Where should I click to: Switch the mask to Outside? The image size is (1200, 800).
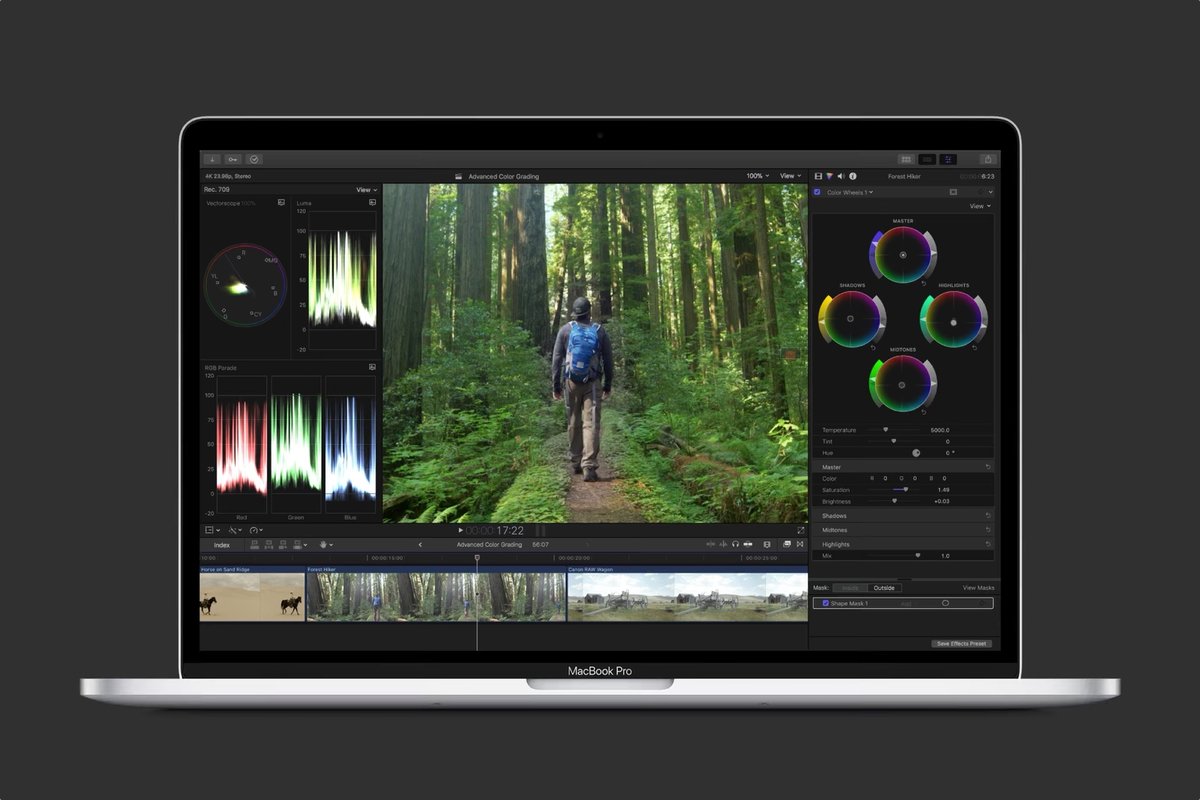coord(882,587)
